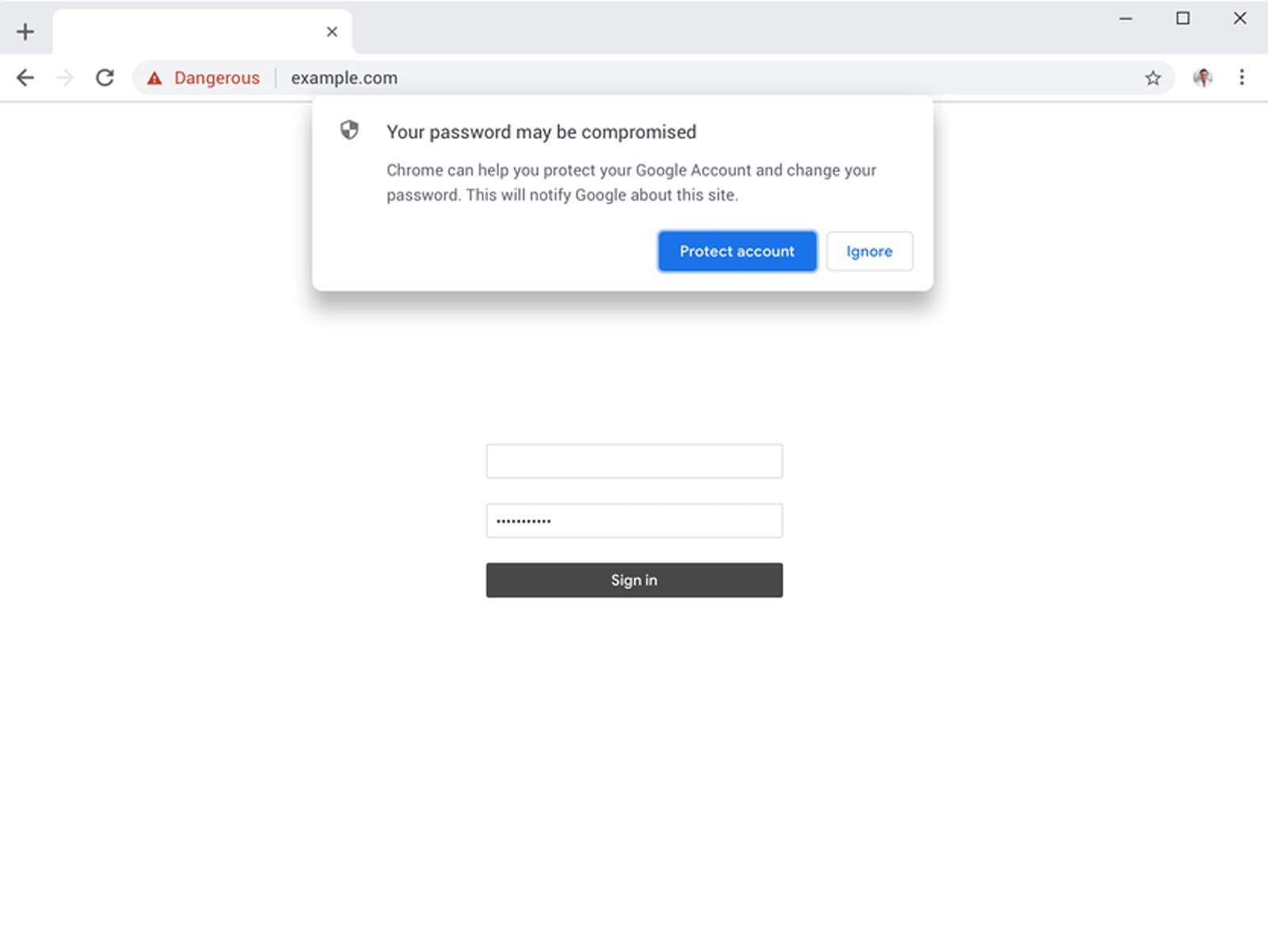The height and width of the screenshot is (952, 1268).
Task: Click the dark Sign in button
Action: coord(634,580)
